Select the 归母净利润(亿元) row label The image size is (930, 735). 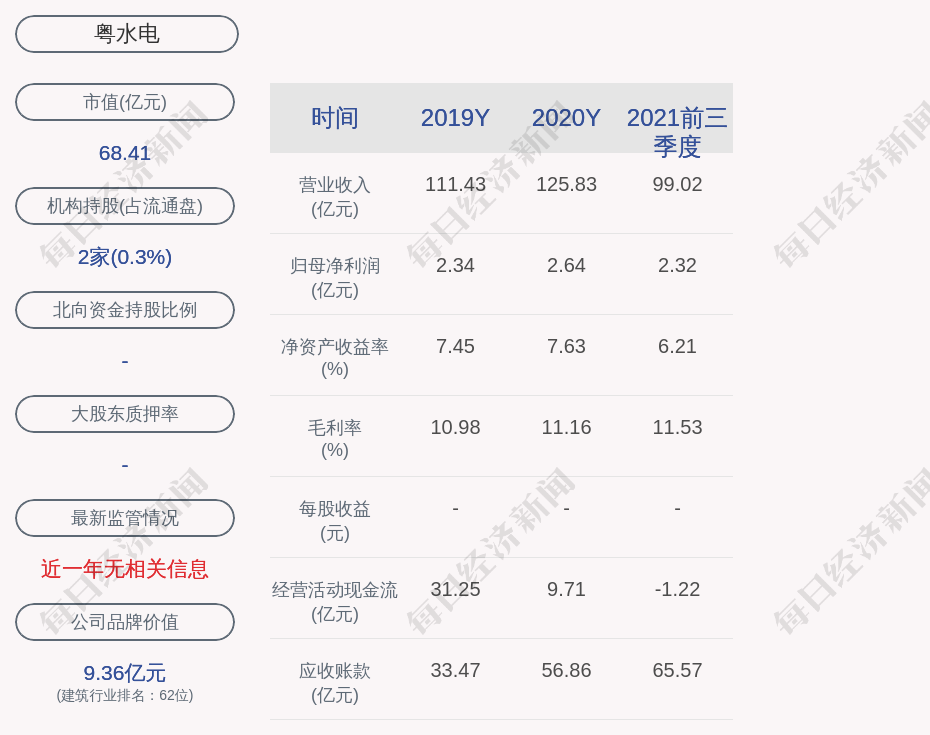[335, 277]
